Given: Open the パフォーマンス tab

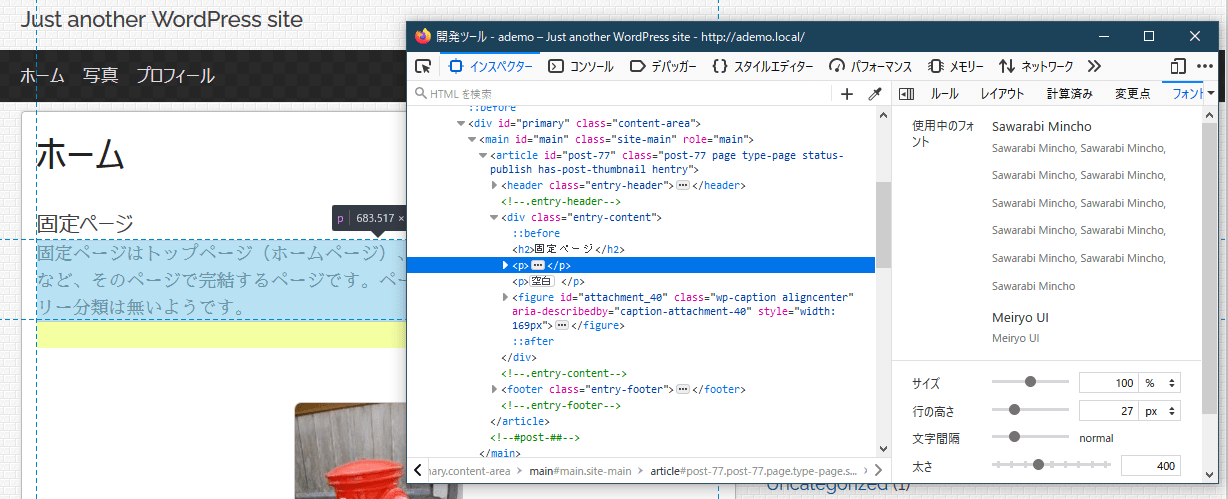Looking at the screenshot, I should tap(870, 66).
